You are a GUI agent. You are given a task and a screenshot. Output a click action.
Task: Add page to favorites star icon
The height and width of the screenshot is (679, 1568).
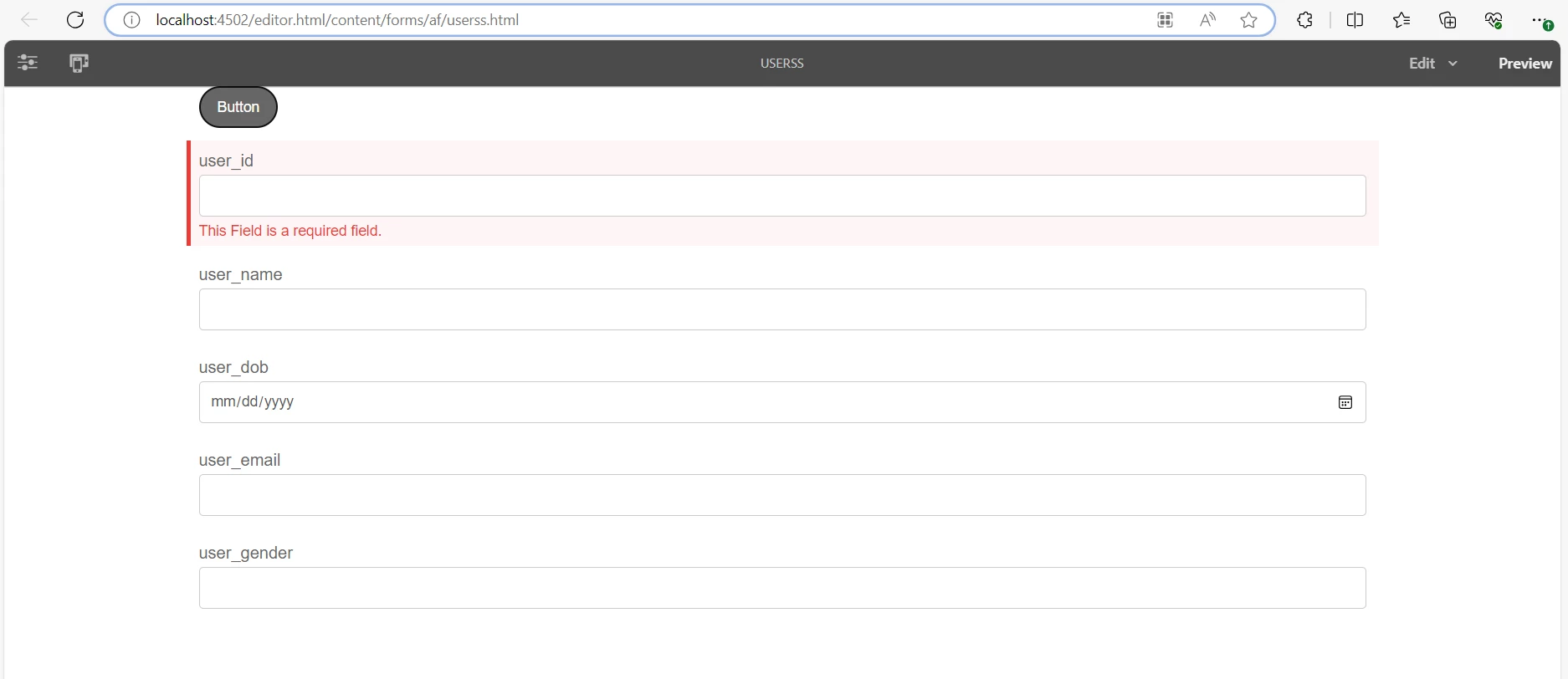click(1249, 20)
